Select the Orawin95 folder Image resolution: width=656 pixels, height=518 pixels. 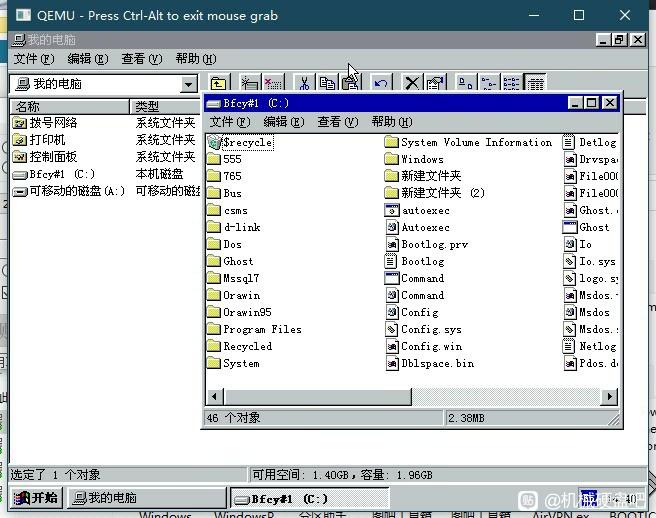coord(239,312)
